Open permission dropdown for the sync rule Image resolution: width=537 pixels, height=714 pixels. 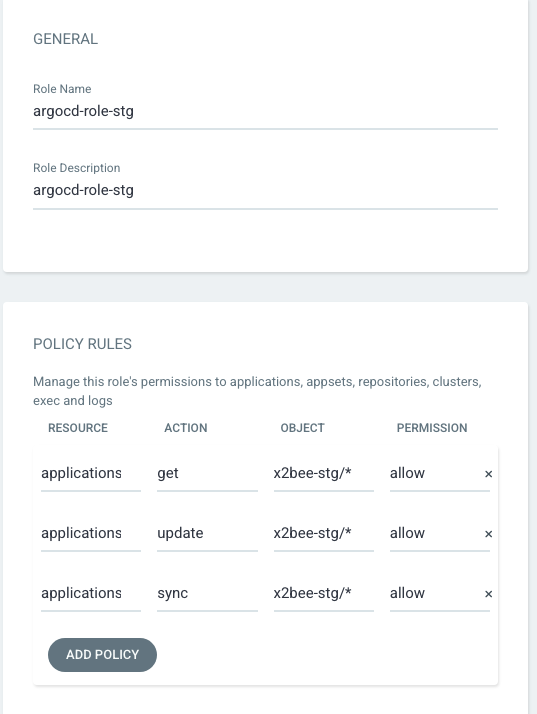pyautogui.click(x=440, y=593)
